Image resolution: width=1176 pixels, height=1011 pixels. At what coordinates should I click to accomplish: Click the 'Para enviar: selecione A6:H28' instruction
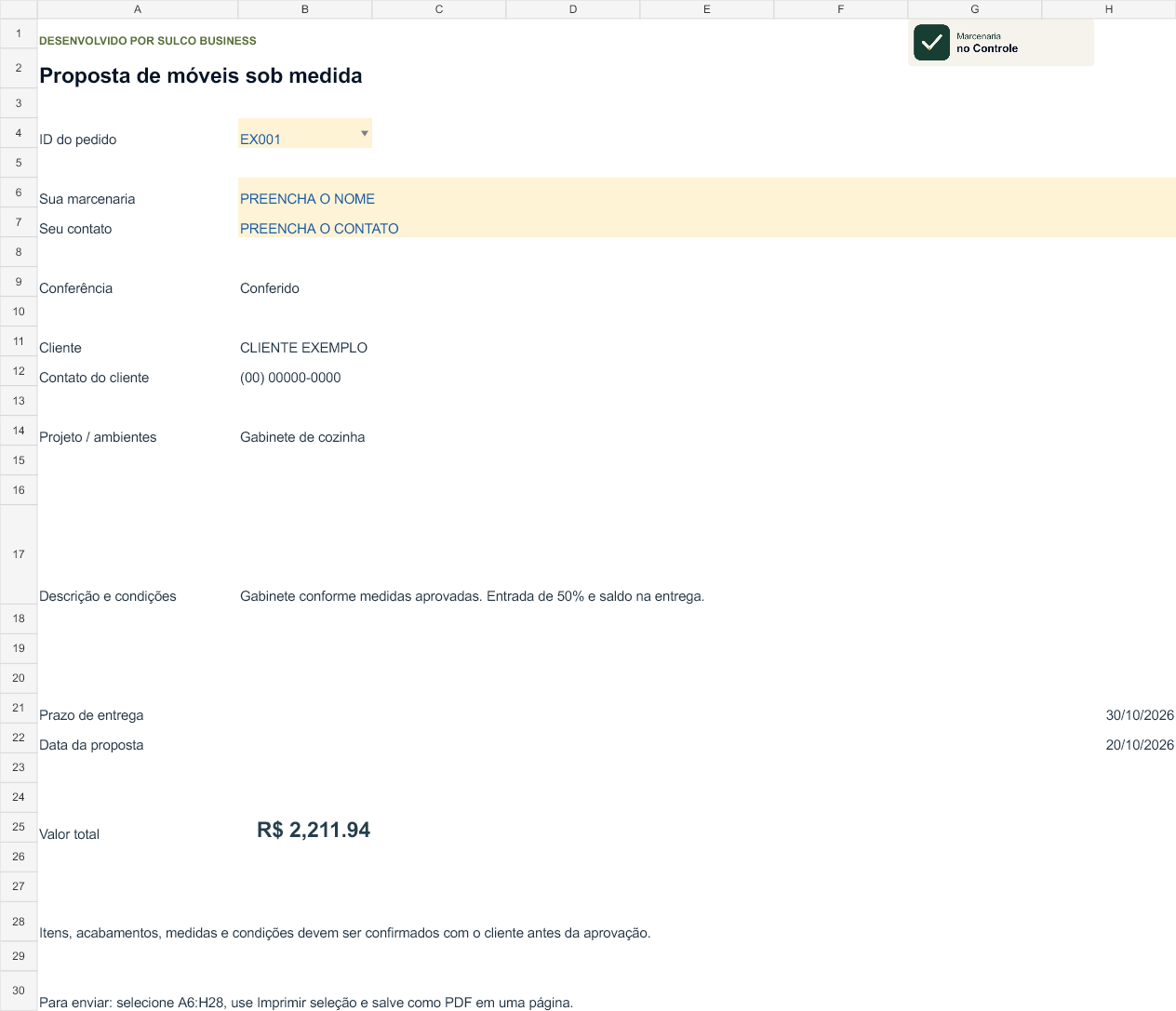coord(306,1003)
